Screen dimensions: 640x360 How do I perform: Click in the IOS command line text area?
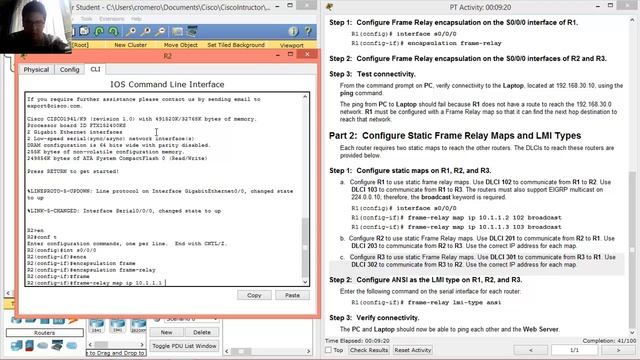coord(164,189)
